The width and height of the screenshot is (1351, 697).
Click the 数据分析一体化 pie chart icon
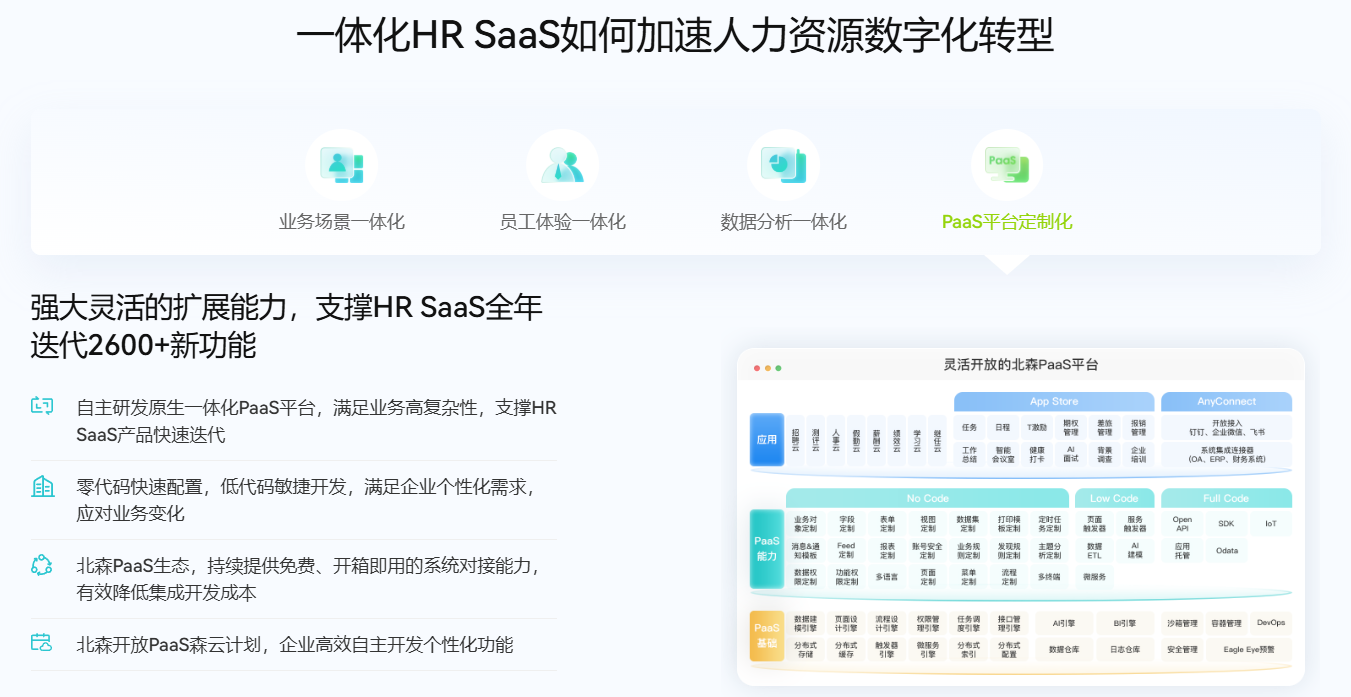[783, 165]
